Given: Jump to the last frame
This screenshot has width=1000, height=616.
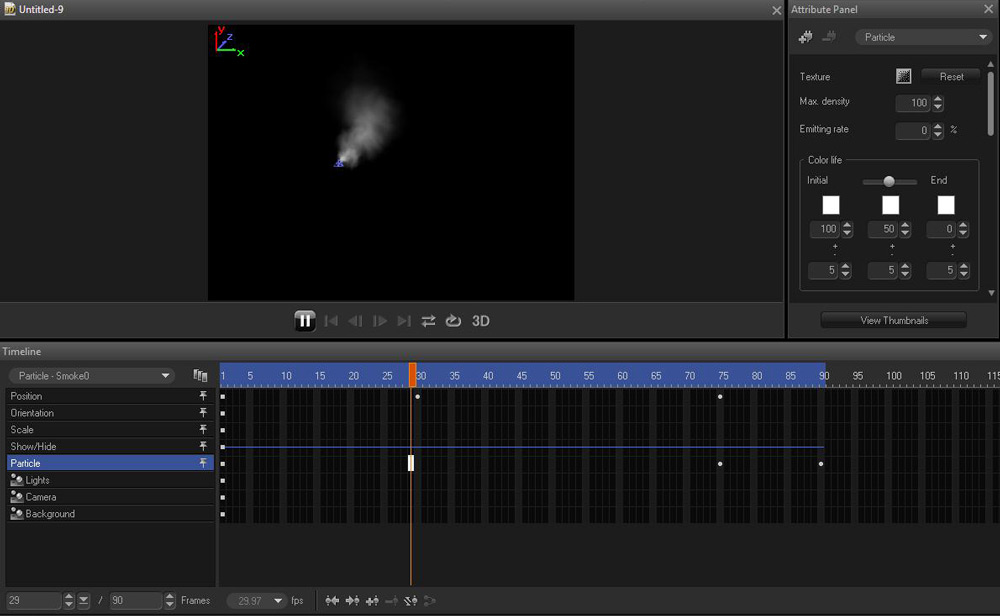Looking at the screenshot, I should coord(404,321).
